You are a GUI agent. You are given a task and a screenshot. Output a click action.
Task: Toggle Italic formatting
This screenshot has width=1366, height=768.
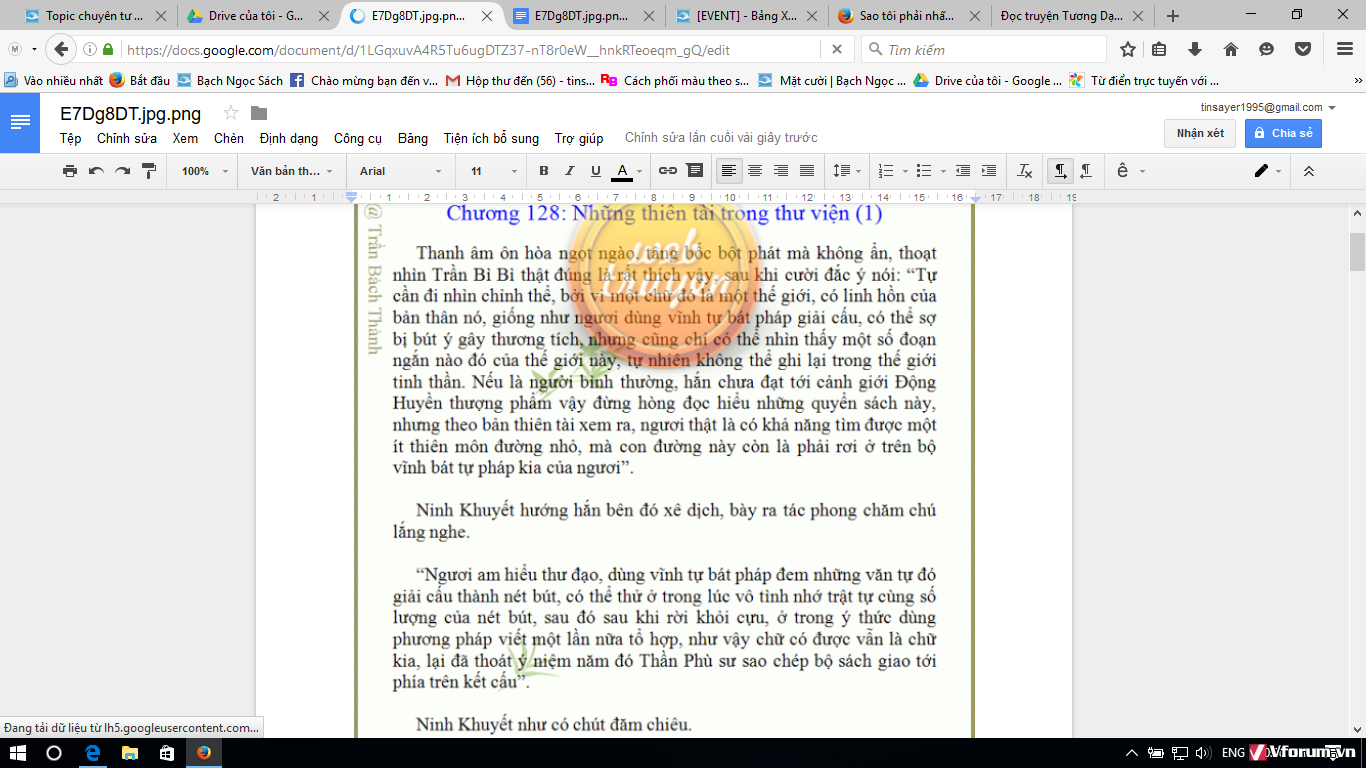570,171
